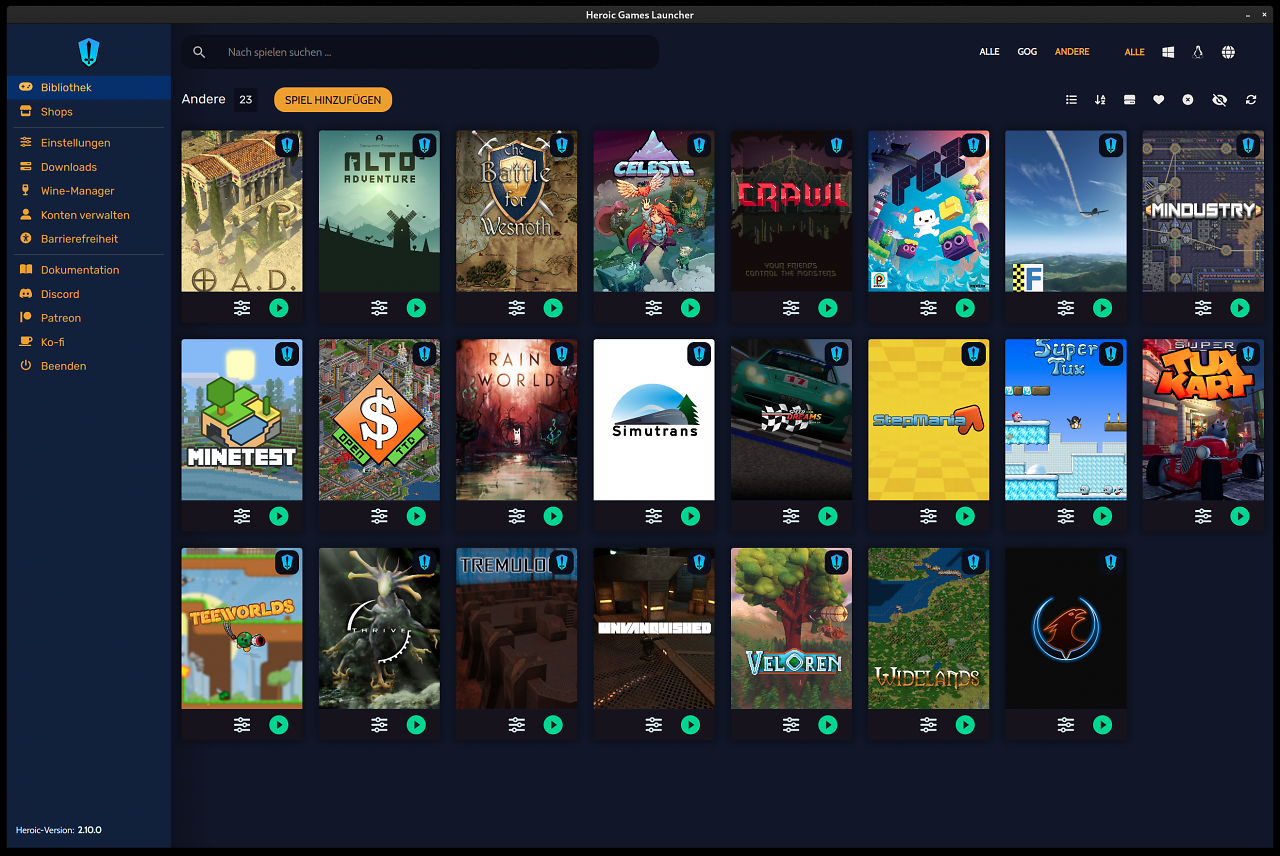Viewport: 1280px width, 856px height.
Task: Click Heroic logo in sidebar
Action: coord(89,52)
